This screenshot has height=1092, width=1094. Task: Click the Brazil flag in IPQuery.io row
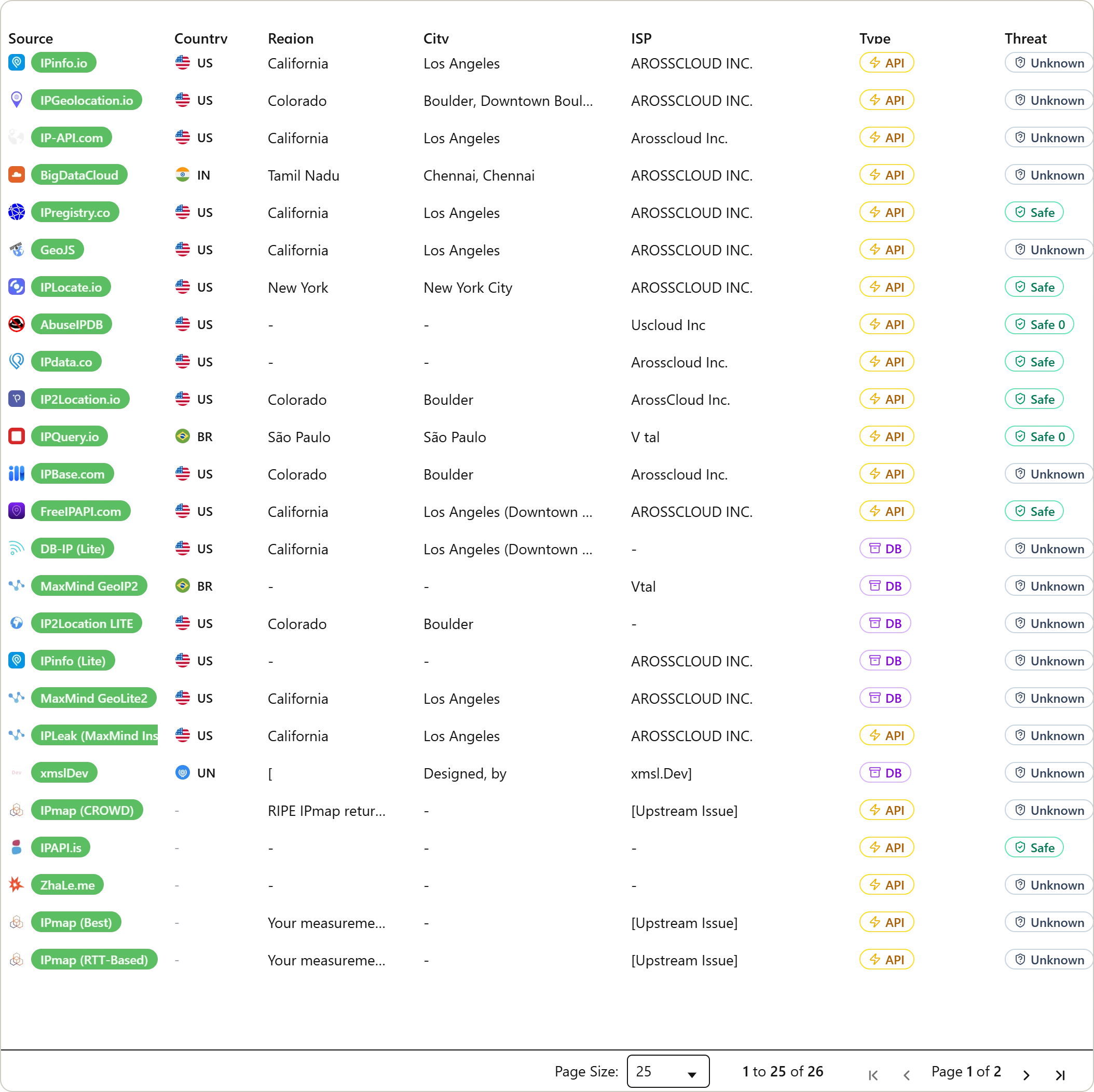pos(182,436)
